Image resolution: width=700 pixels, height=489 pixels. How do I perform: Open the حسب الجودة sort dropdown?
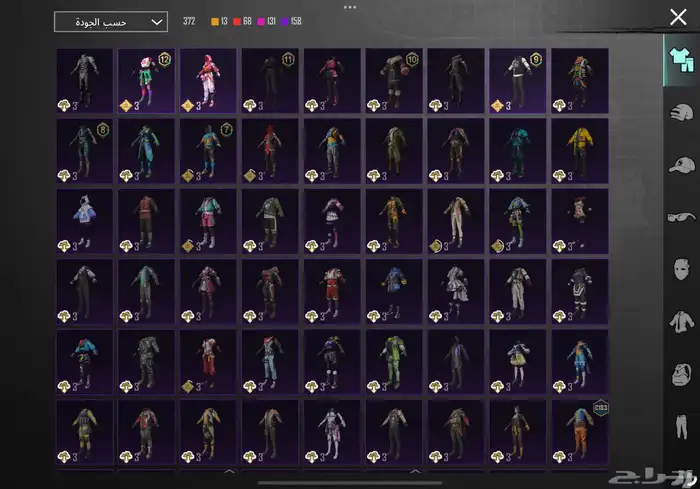pos(111,21)
